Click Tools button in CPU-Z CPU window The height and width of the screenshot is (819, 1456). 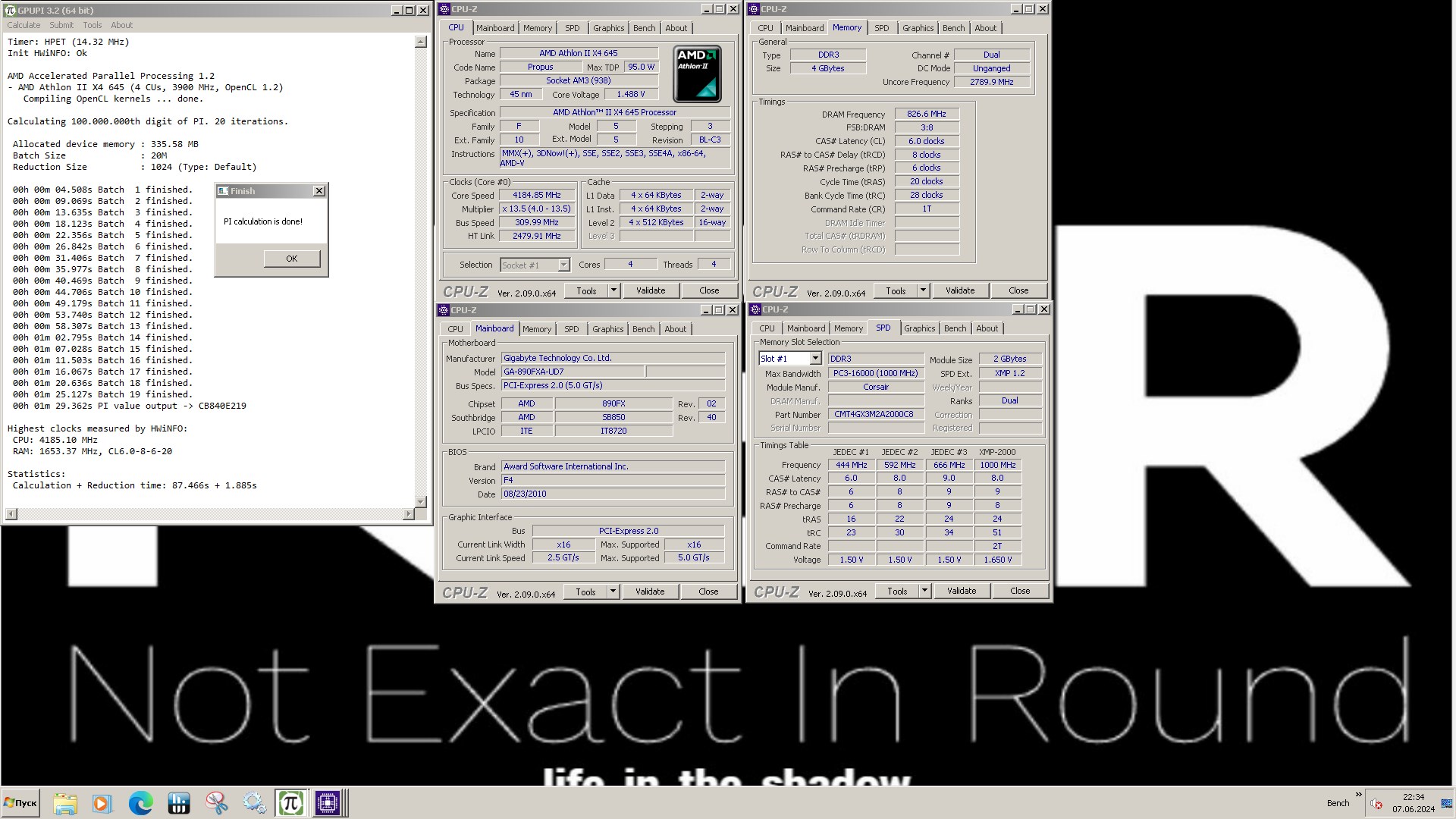click(586, 290)
